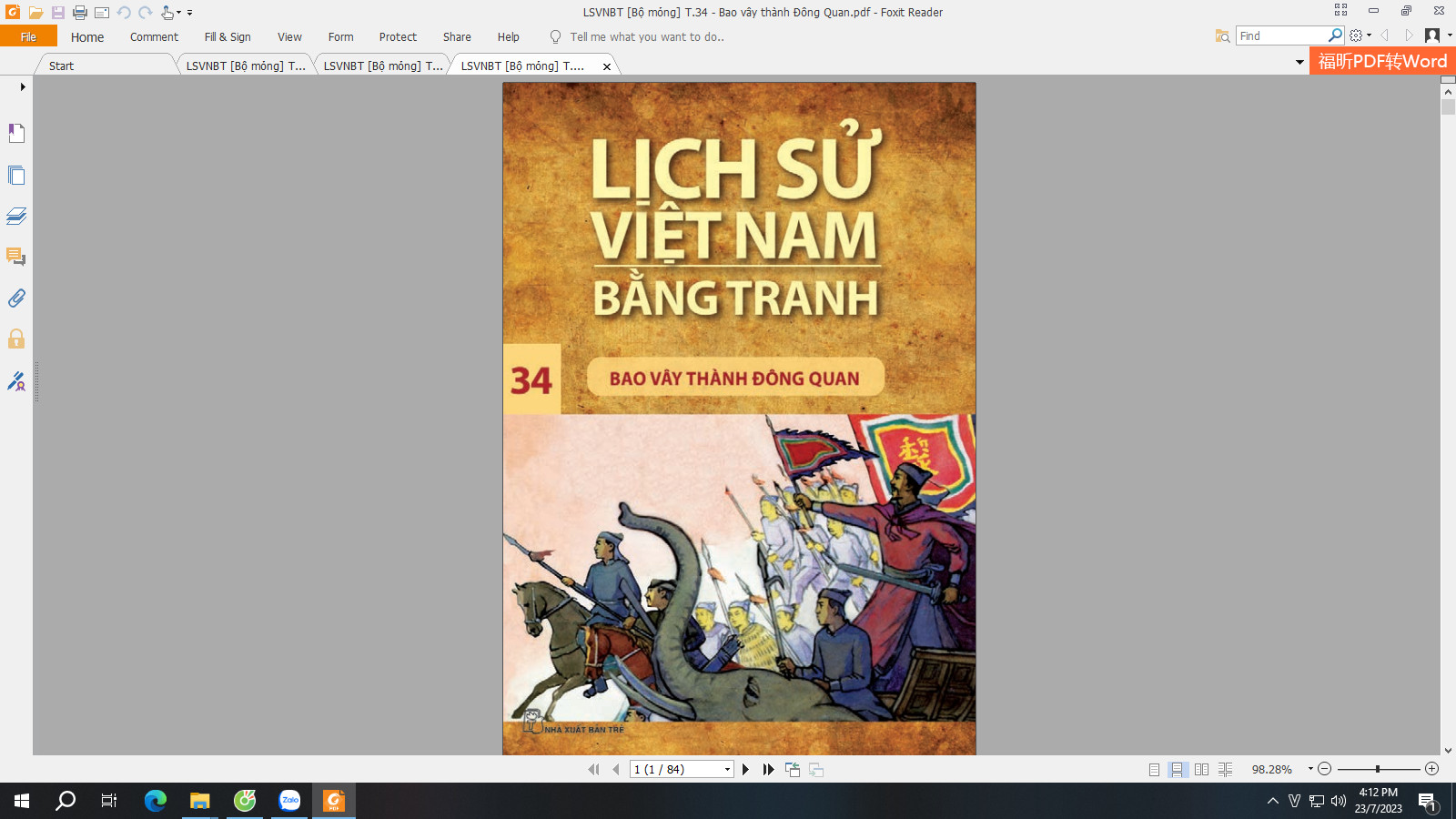Click the Tell me what you want field
Image resolution: width=1456 pixels, height=819 pixels.
(x=646, y=37)
